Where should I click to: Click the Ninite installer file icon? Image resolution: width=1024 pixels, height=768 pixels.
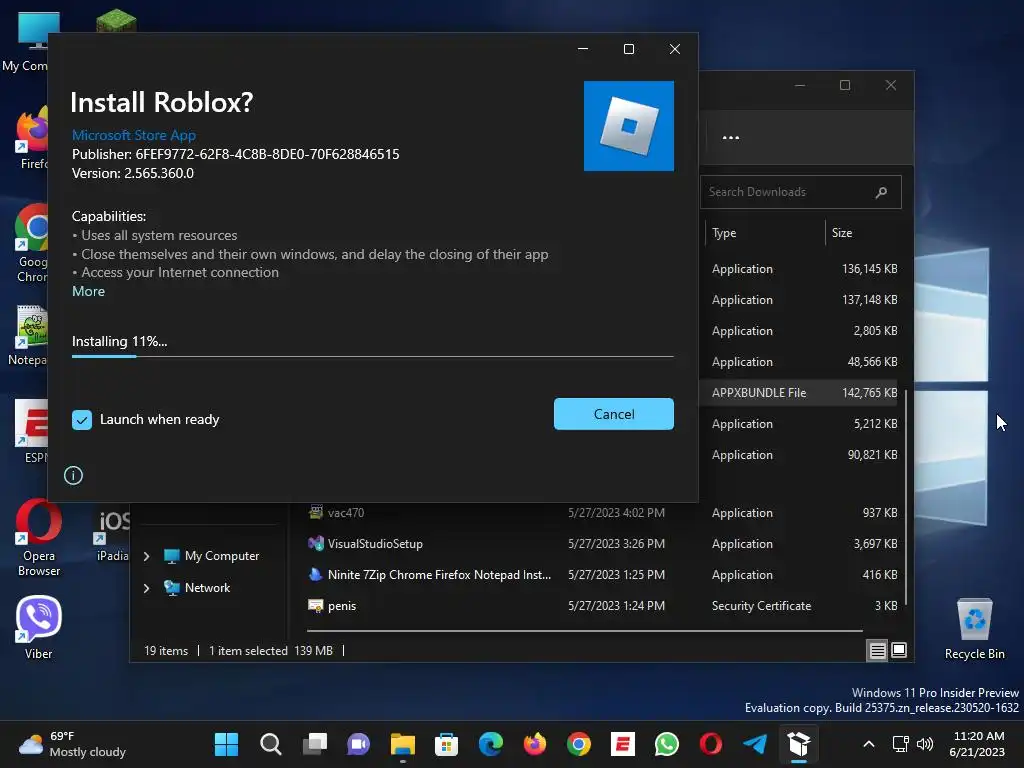point(315,574)
